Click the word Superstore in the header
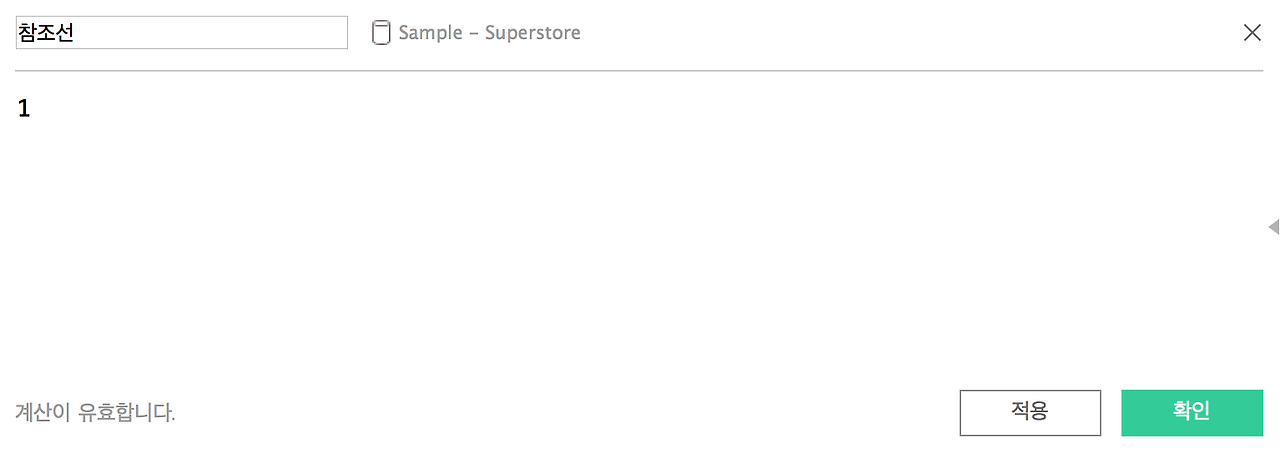This screenshot has width=1280, height=453. click(533, 33)
